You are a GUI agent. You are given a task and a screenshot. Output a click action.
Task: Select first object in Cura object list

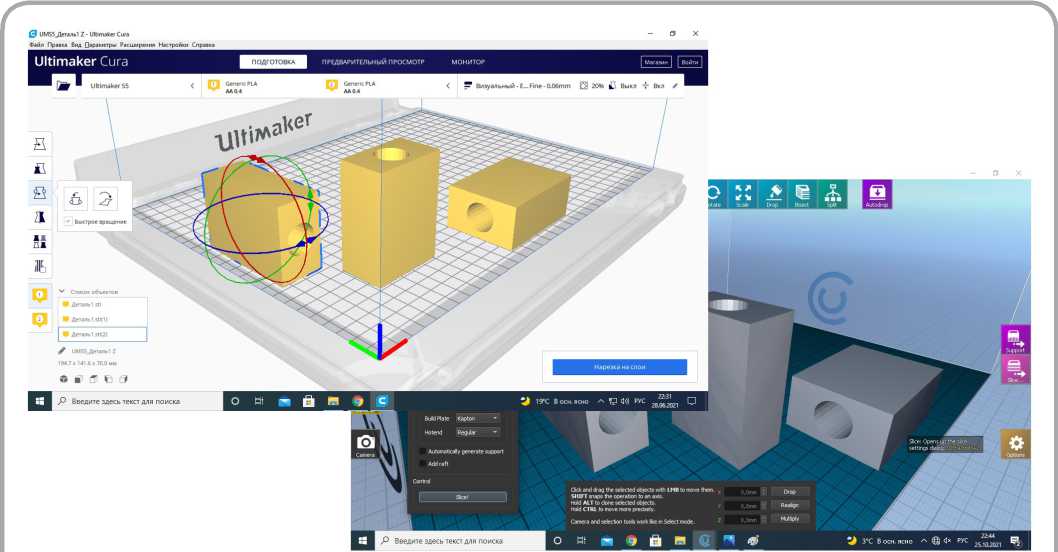point(103,304)
